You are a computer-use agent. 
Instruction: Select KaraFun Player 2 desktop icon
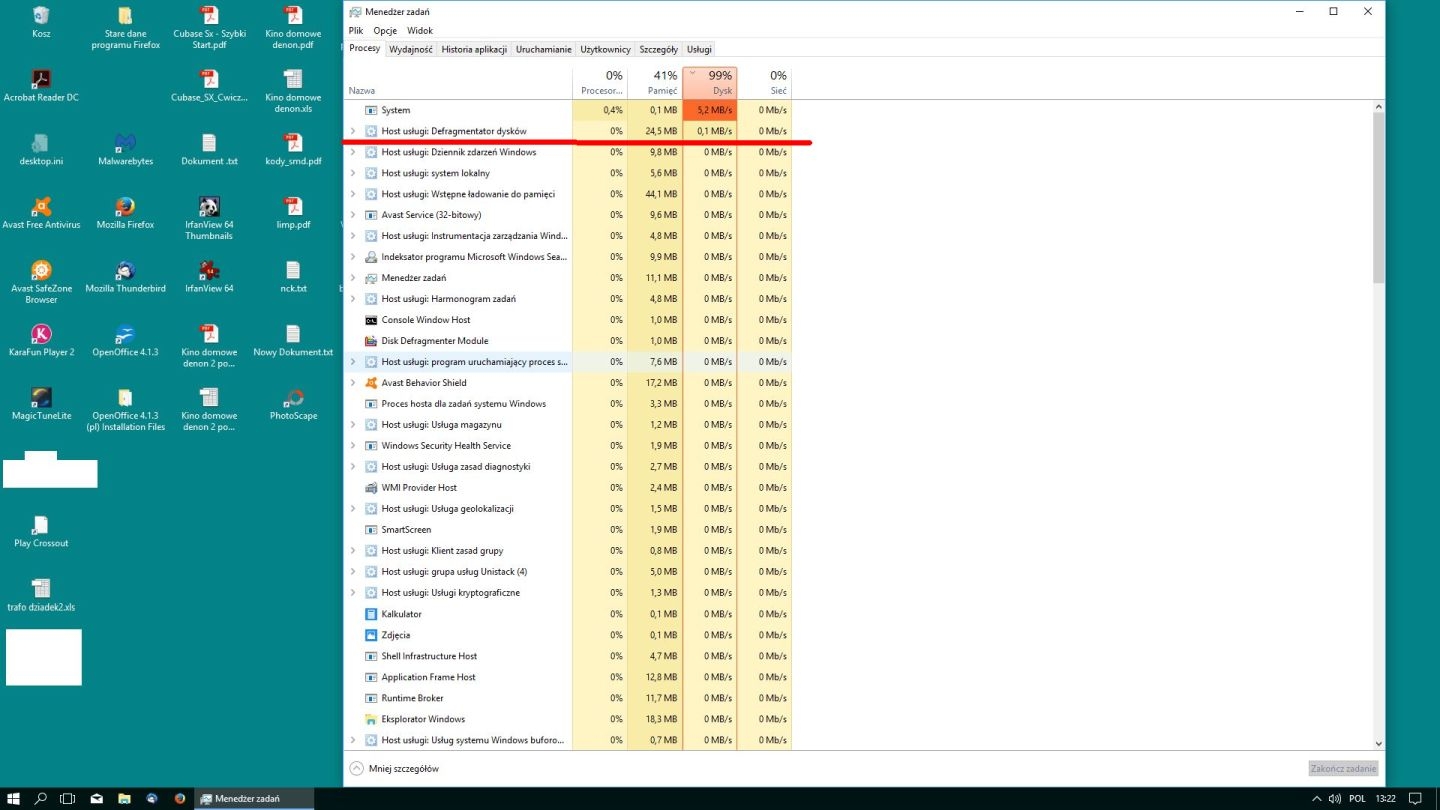[41, 340]
